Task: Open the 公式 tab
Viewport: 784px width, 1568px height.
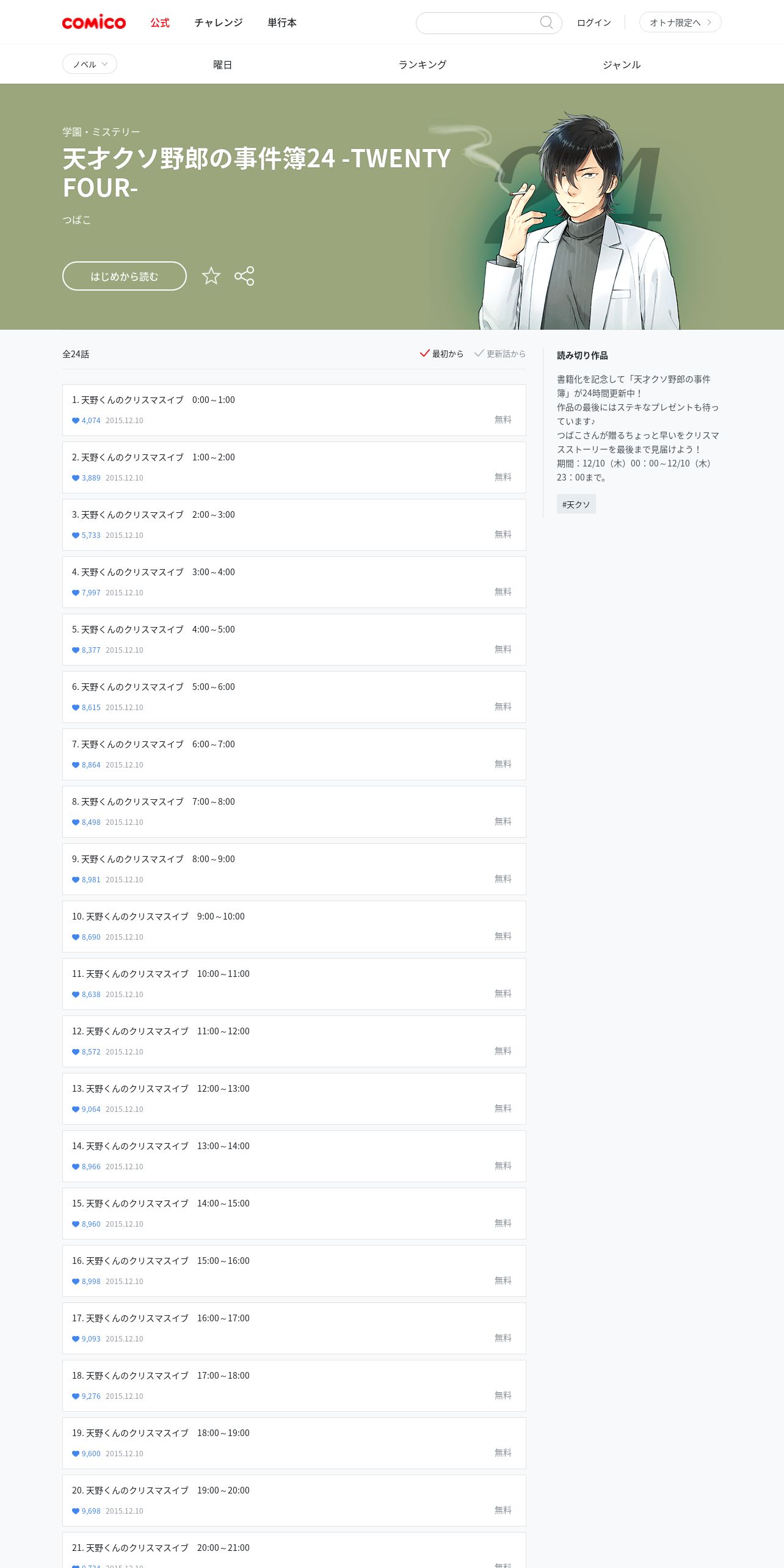Action: pos(160,23)
